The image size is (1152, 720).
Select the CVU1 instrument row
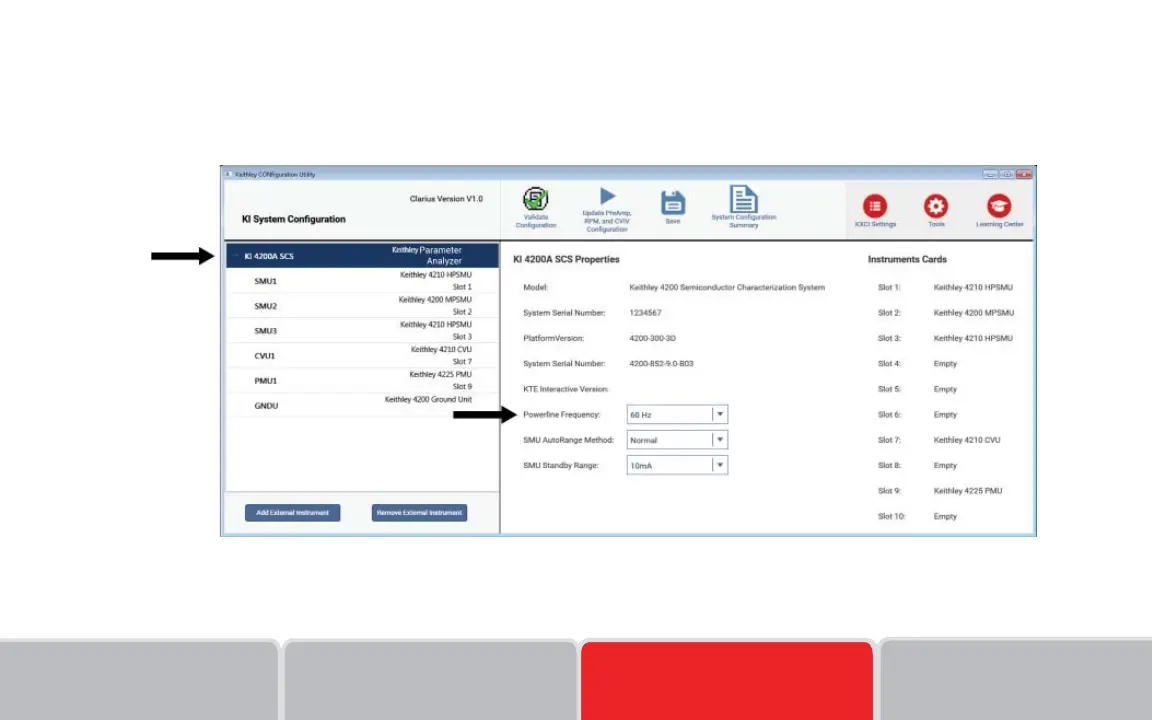(x=362, y=356)
